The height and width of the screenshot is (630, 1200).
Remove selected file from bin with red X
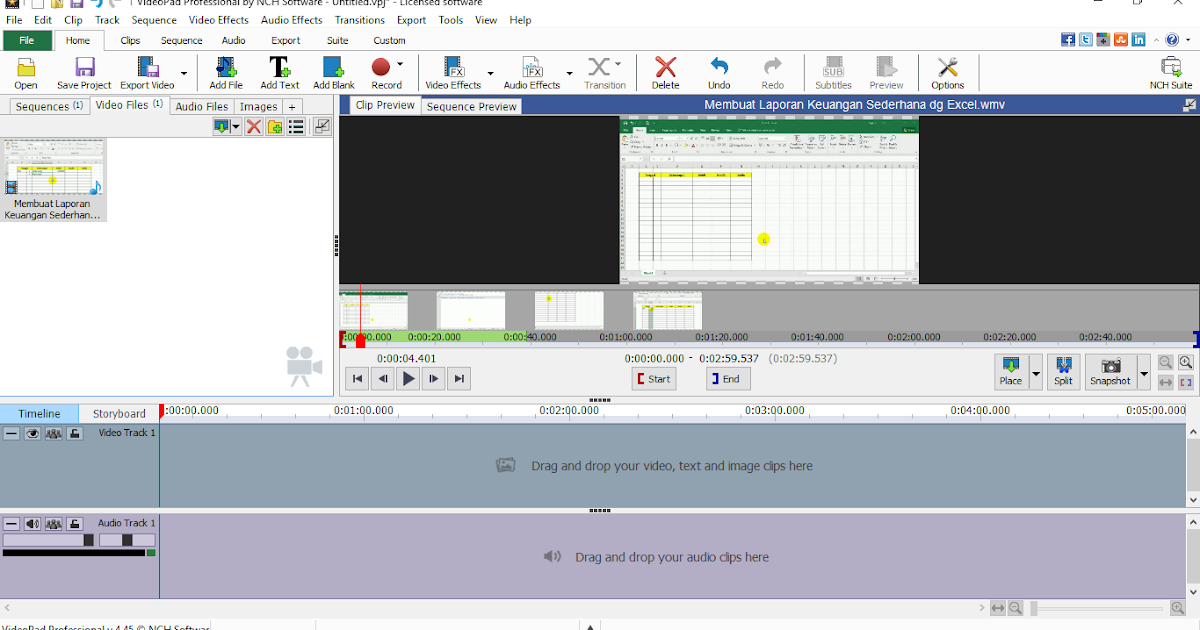point(253,126)
